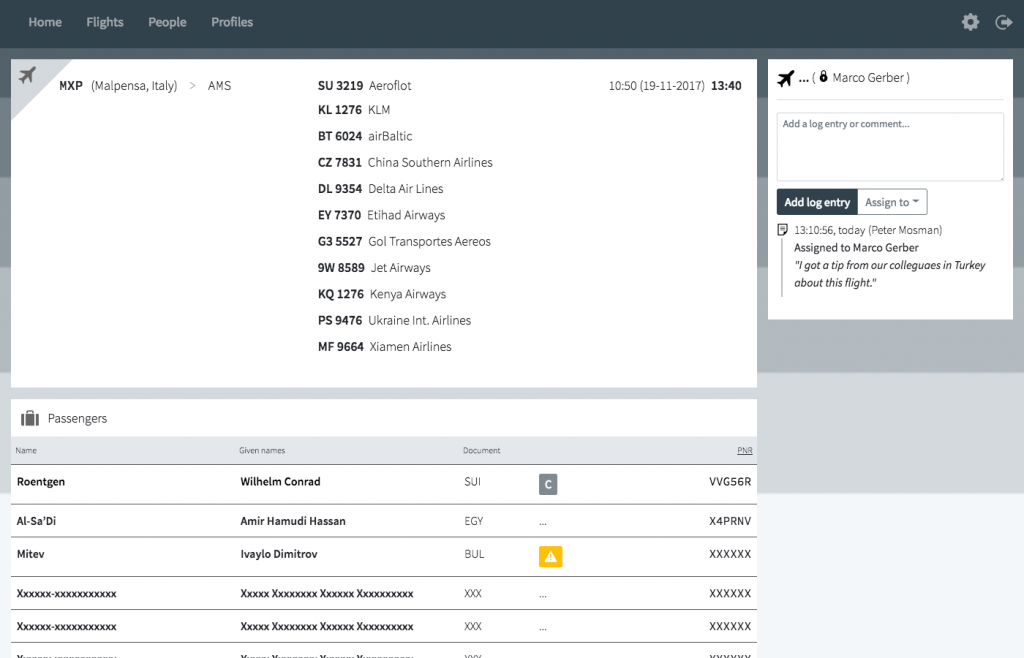Open the Assign to dropdown
1024x658 pixels.
(x=893, y=202)
